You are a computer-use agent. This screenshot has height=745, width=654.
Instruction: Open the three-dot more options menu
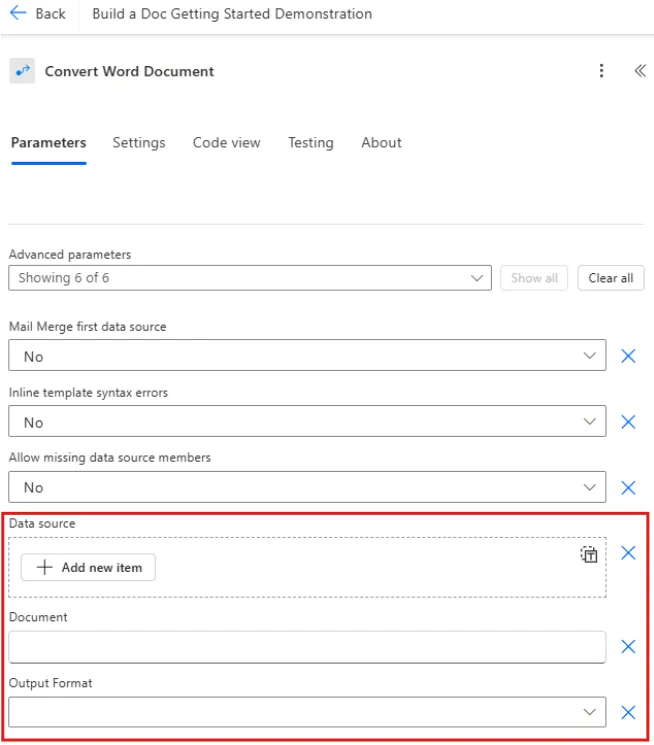click(x=601, y=71)
